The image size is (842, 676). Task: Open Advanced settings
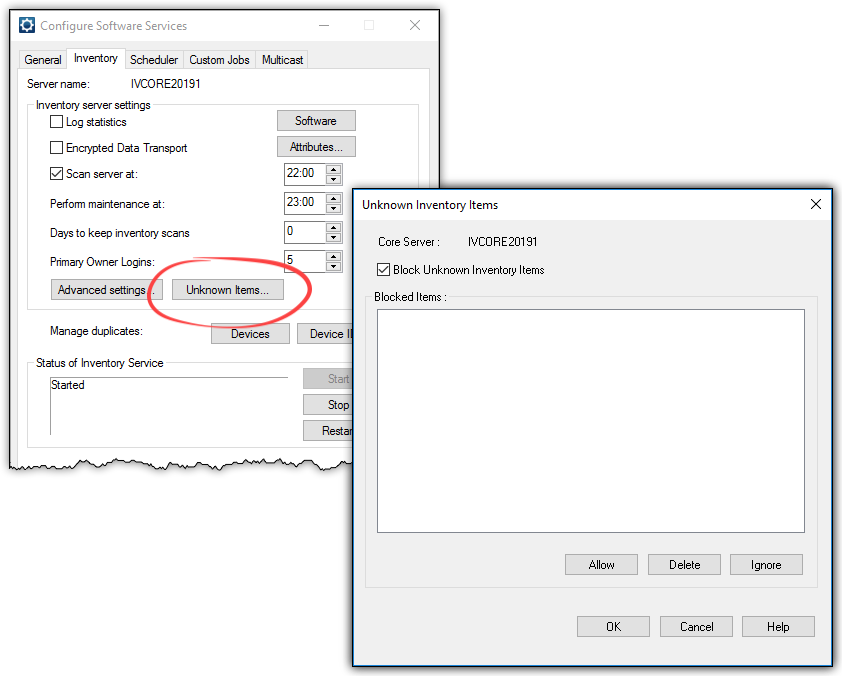pos(101,290)
